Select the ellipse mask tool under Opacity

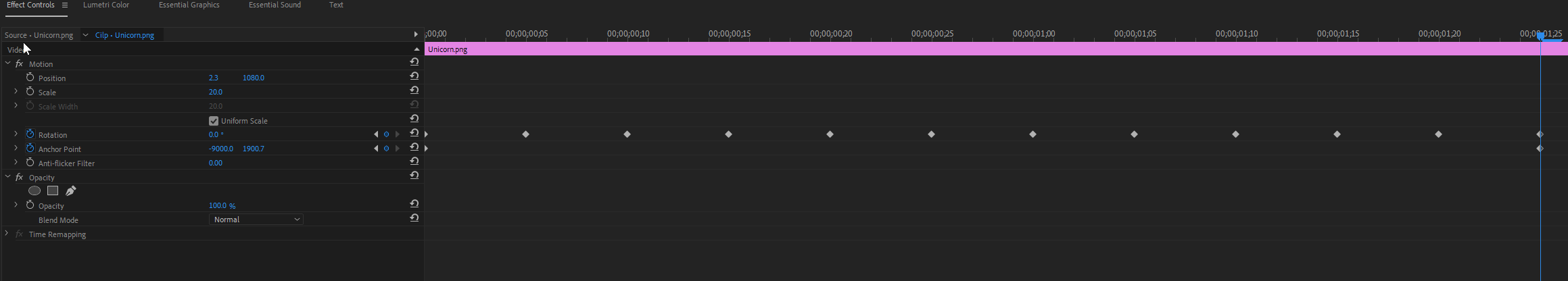34,191
